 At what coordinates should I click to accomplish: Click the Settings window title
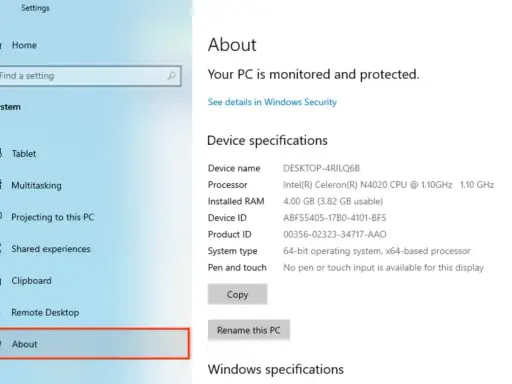pos(35,8)
